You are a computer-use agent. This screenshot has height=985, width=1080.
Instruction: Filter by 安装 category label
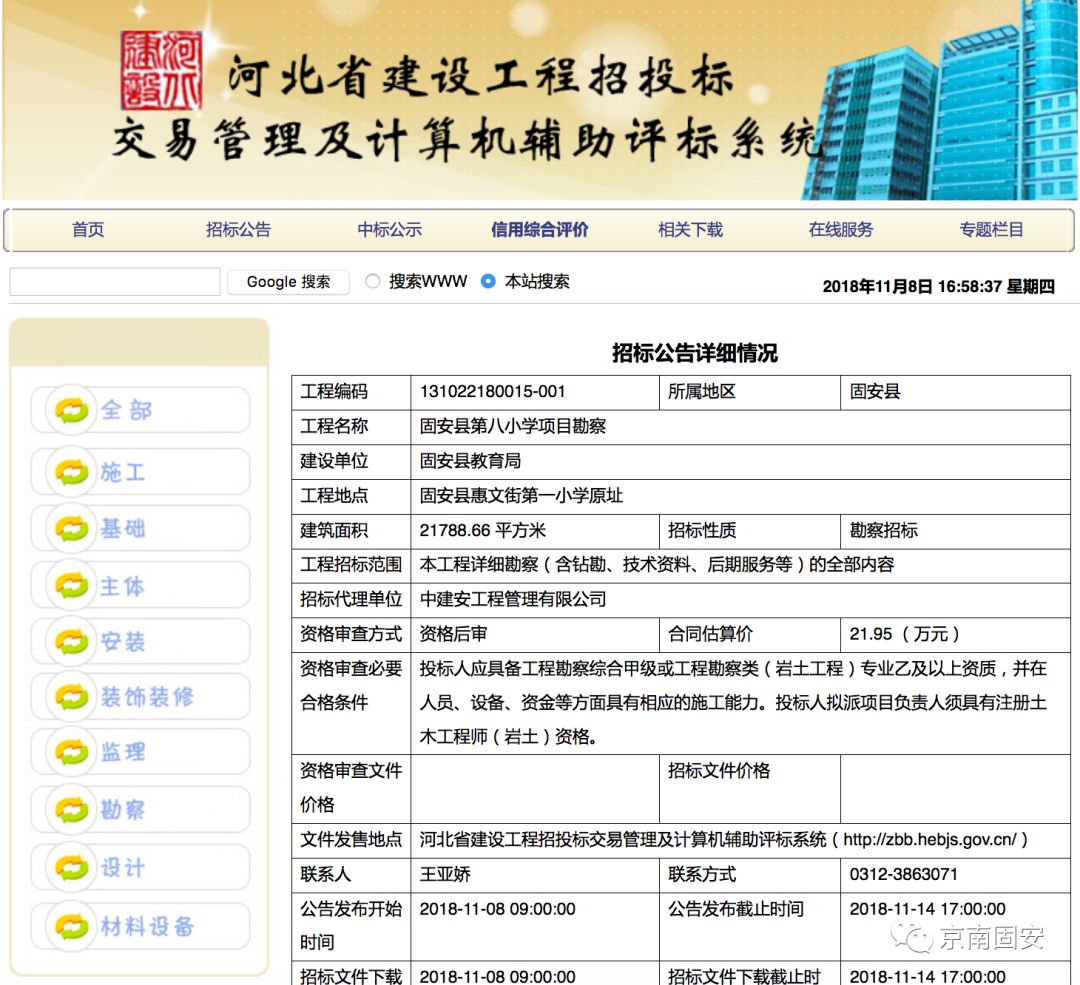[123, 641]
